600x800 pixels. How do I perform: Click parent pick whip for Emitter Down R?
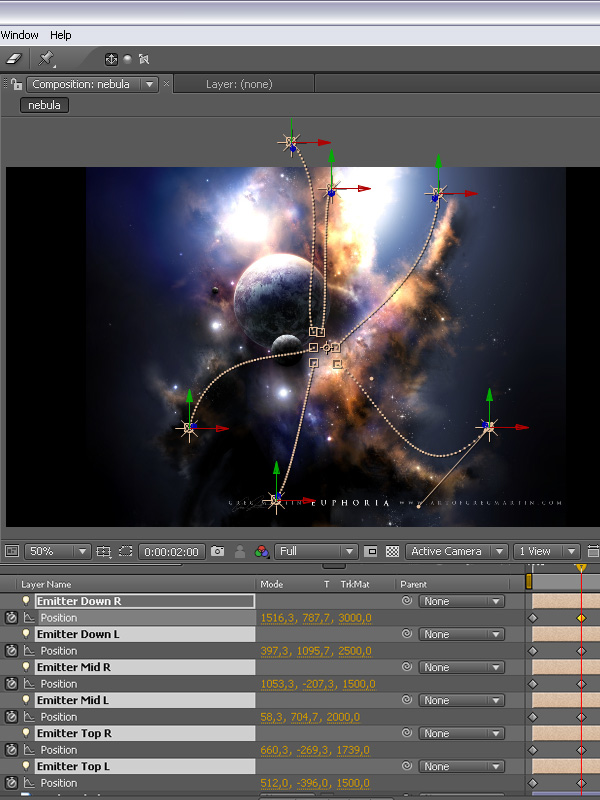[407, 601]
